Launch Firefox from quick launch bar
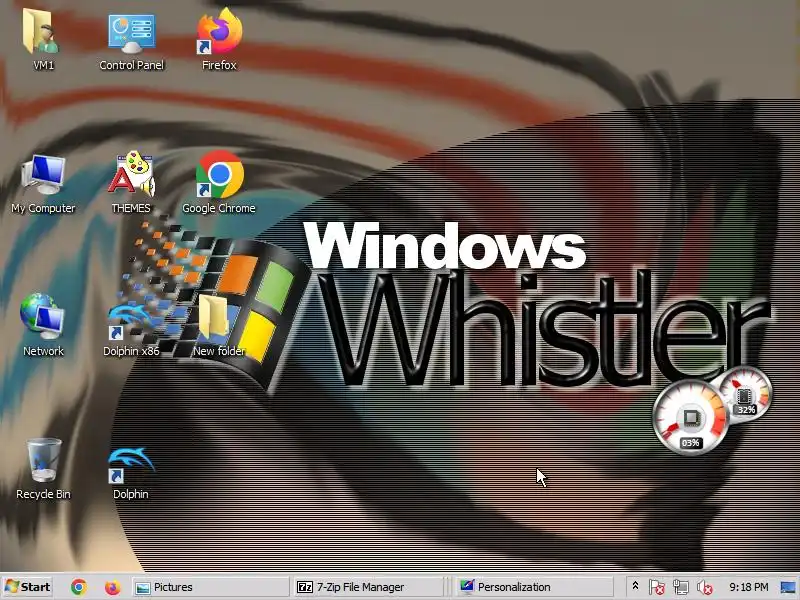 coord(112,587)
